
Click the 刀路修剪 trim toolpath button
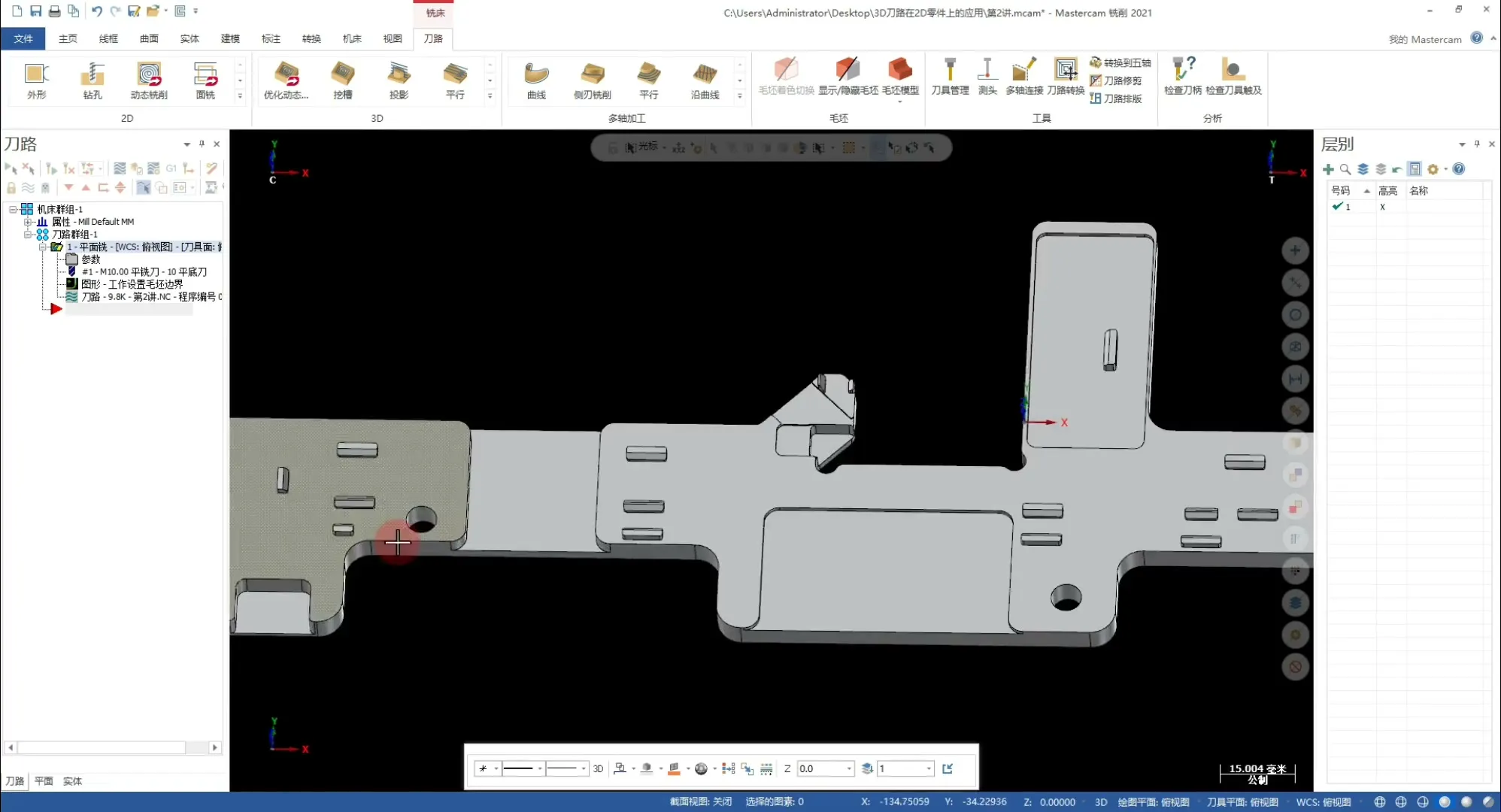[x=1116, y=80]
